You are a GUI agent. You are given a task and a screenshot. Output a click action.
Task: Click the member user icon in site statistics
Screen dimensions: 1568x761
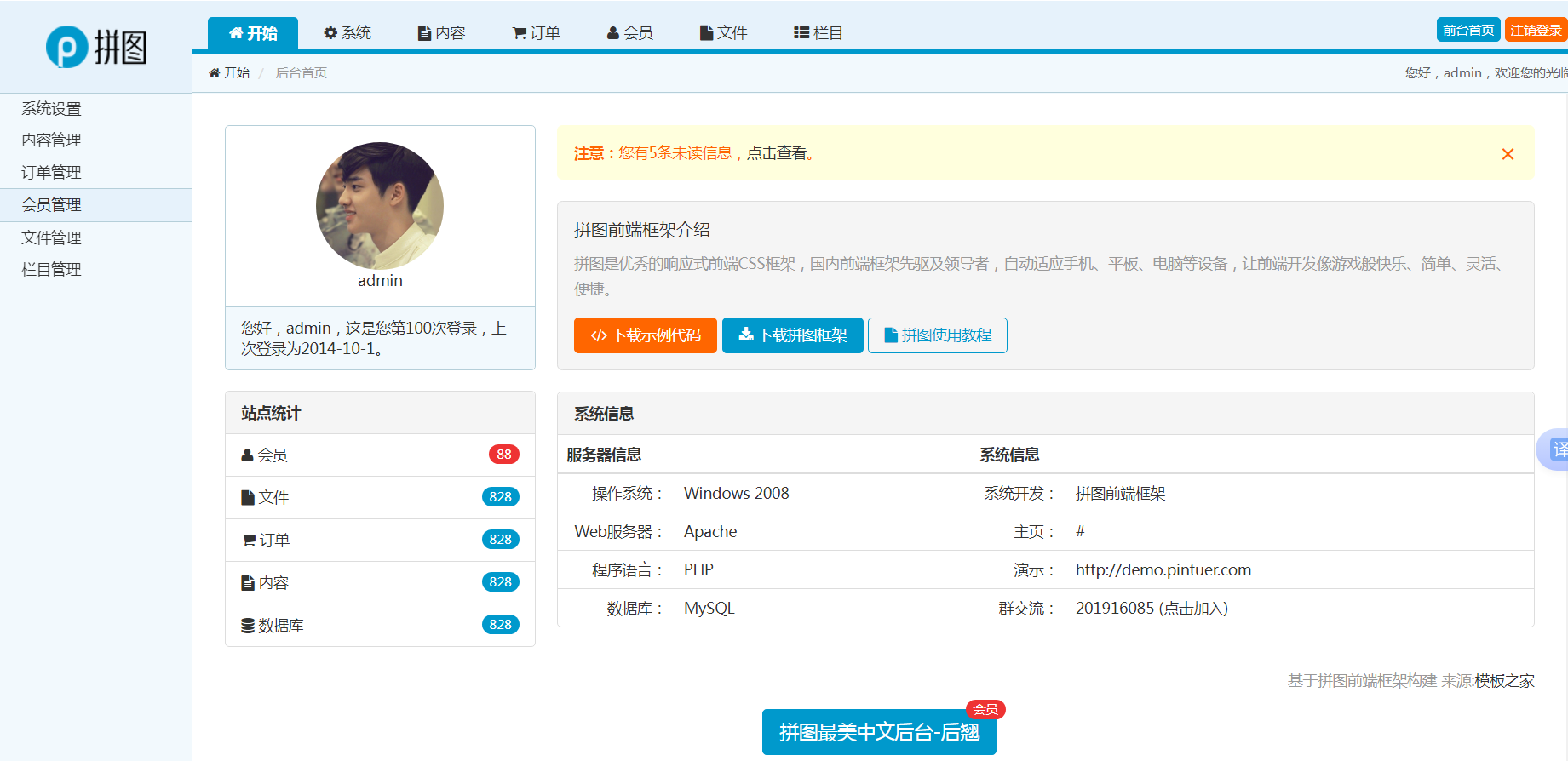pyautogui.click(x=248, y=455)
